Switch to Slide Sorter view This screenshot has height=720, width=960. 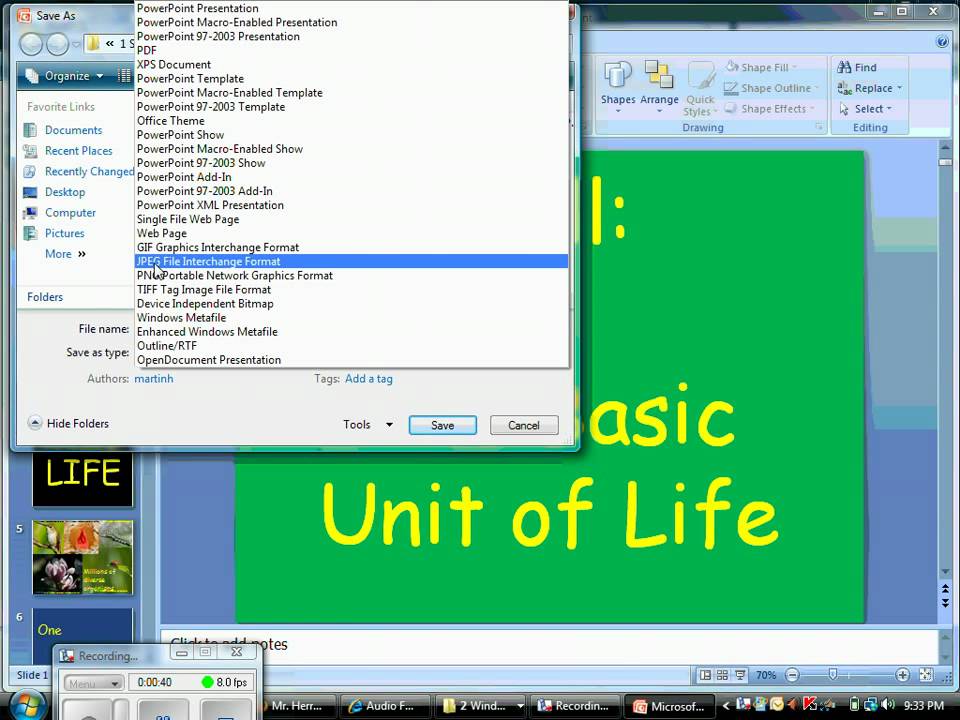[722, 675]
